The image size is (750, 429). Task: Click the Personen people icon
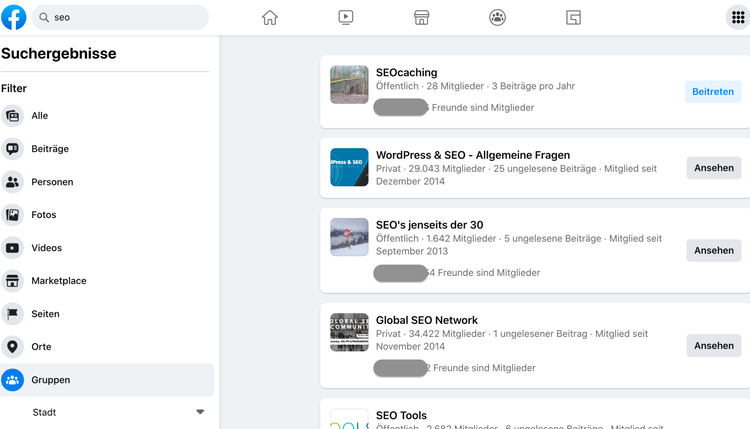(x=12, y=182)
